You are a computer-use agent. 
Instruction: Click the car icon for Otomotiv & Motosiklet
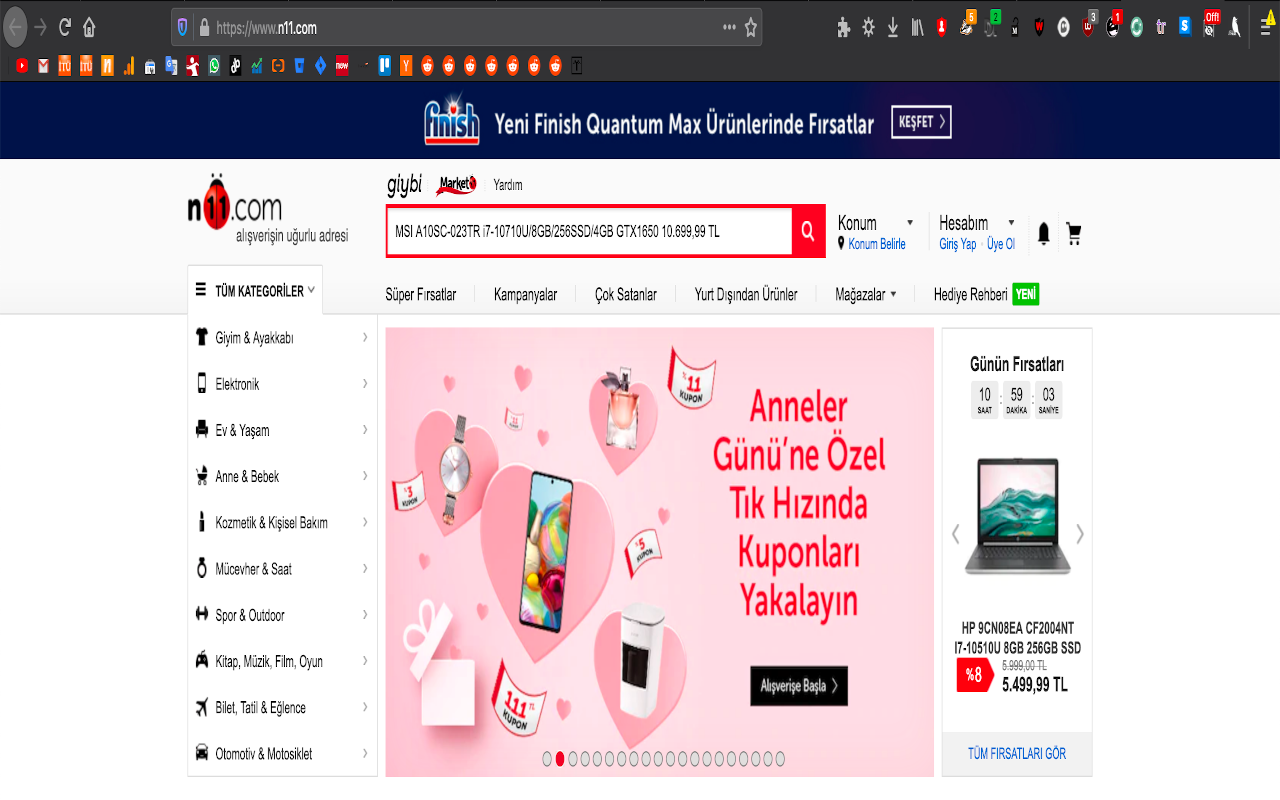202,753
